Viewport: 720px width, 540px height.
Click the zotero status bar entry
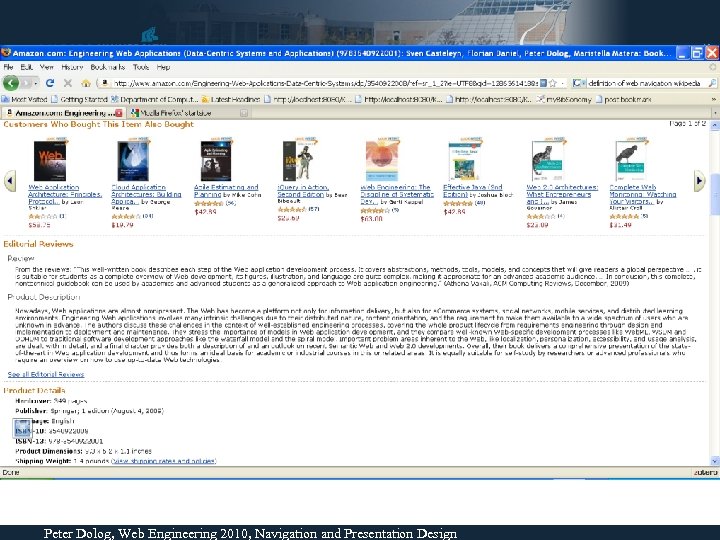coord(706,472)
